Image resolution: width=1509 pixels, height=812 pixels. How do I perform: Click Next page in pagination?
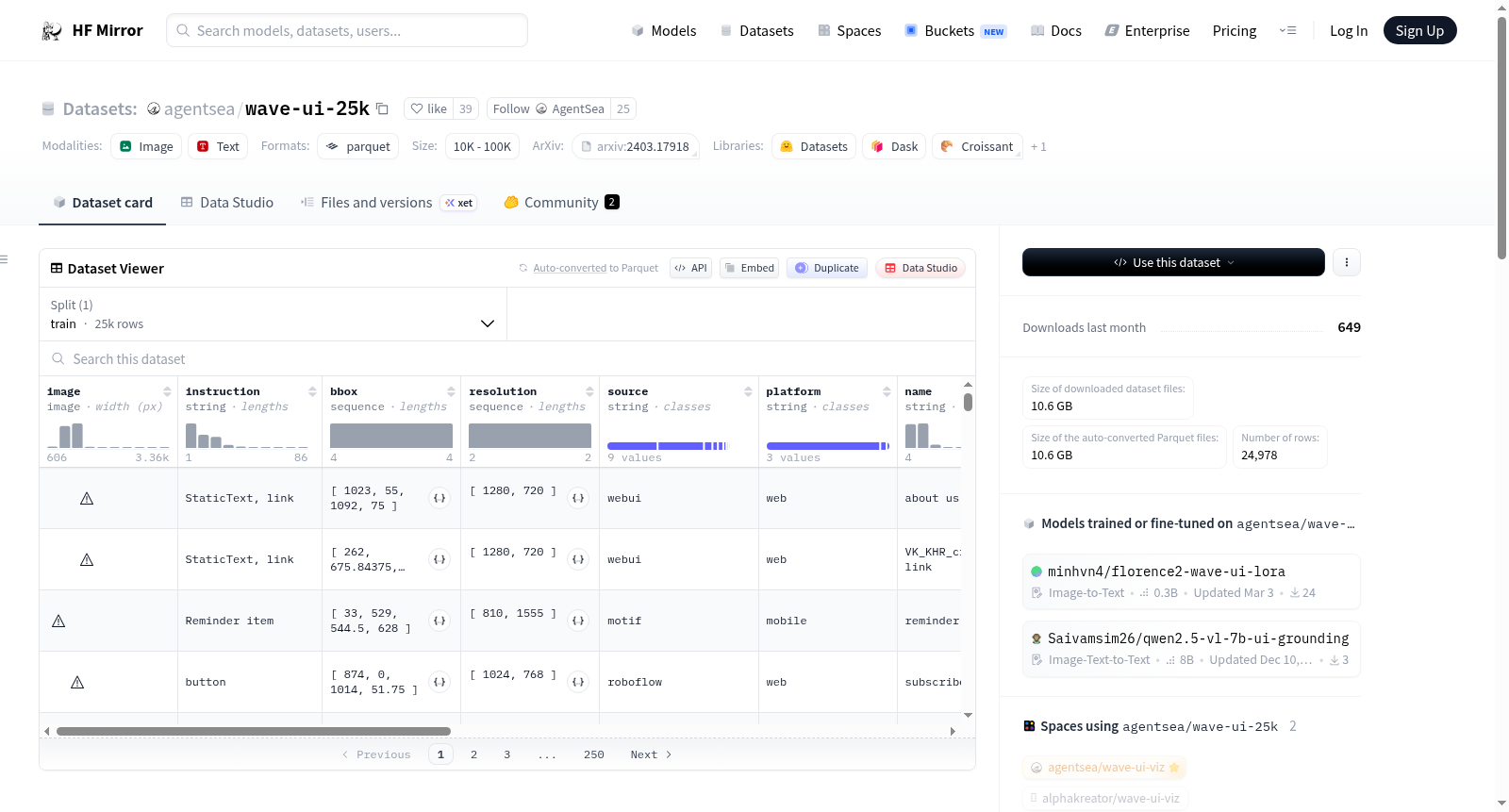(x=651, y=754)
